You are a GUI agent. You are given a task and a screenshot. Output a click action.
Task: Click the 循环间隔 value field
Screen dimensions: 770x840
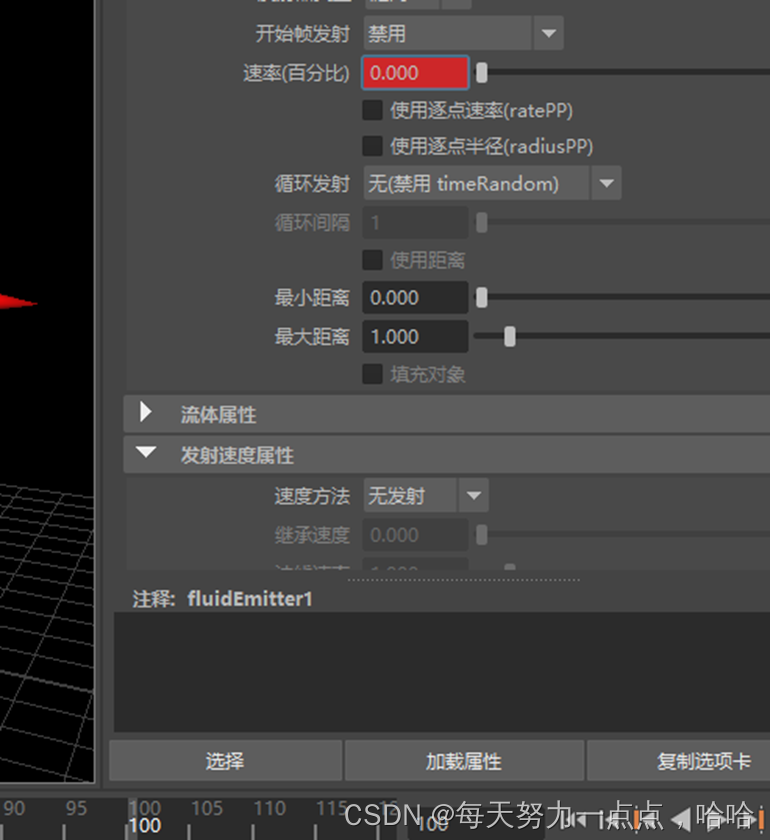point(415,222)
